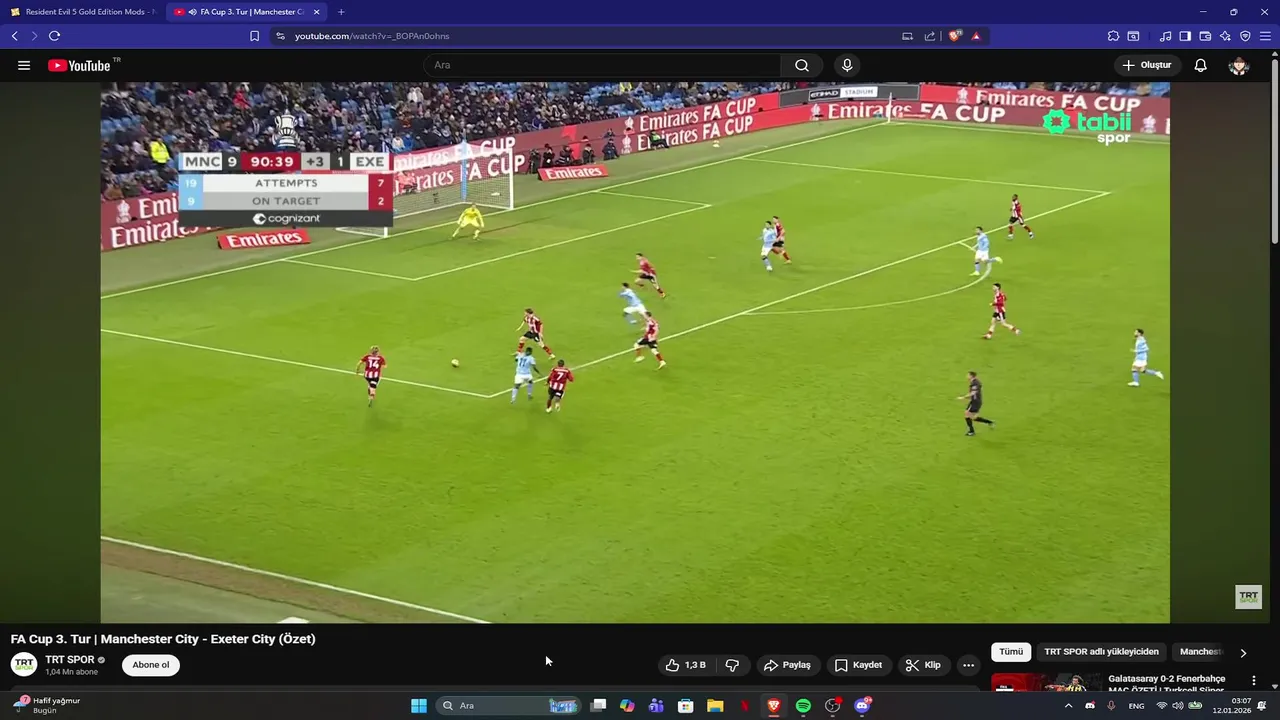Screen dimensions: 1280x720
Task: Open Spotify from taskbar
Action: tap(803, 706)
